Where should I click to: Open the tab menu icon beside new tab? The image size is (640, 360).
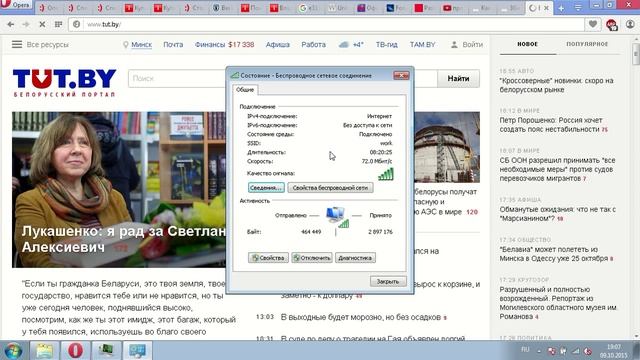coord(578,8)
